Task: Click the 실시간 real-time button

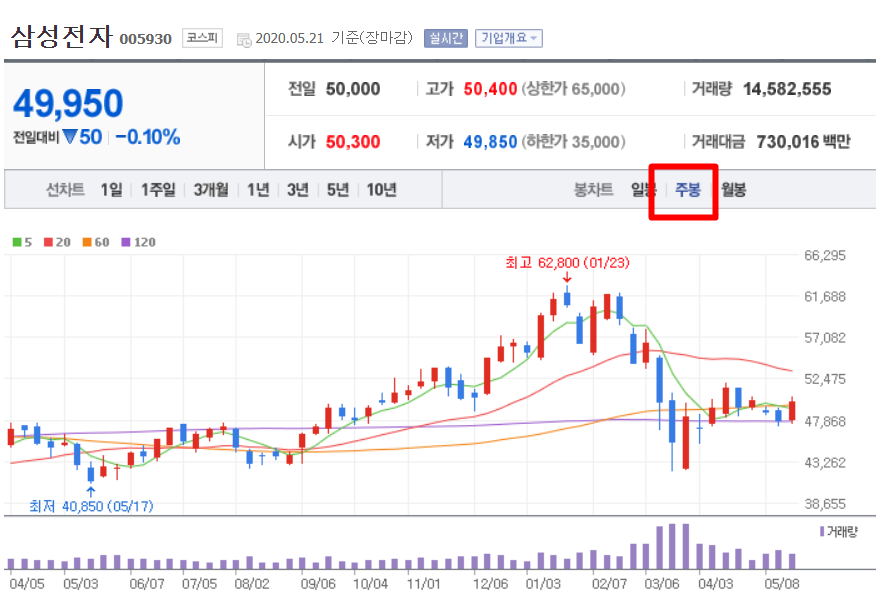Action: click(445, 38)
